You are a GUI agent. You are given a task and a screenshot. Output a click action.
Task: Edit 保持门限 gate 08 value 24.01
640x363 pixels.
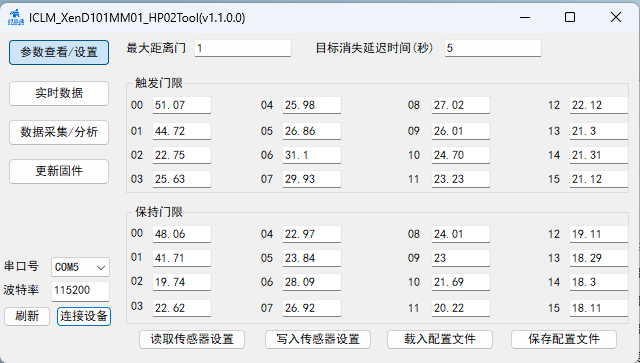[x=461, y=234]
